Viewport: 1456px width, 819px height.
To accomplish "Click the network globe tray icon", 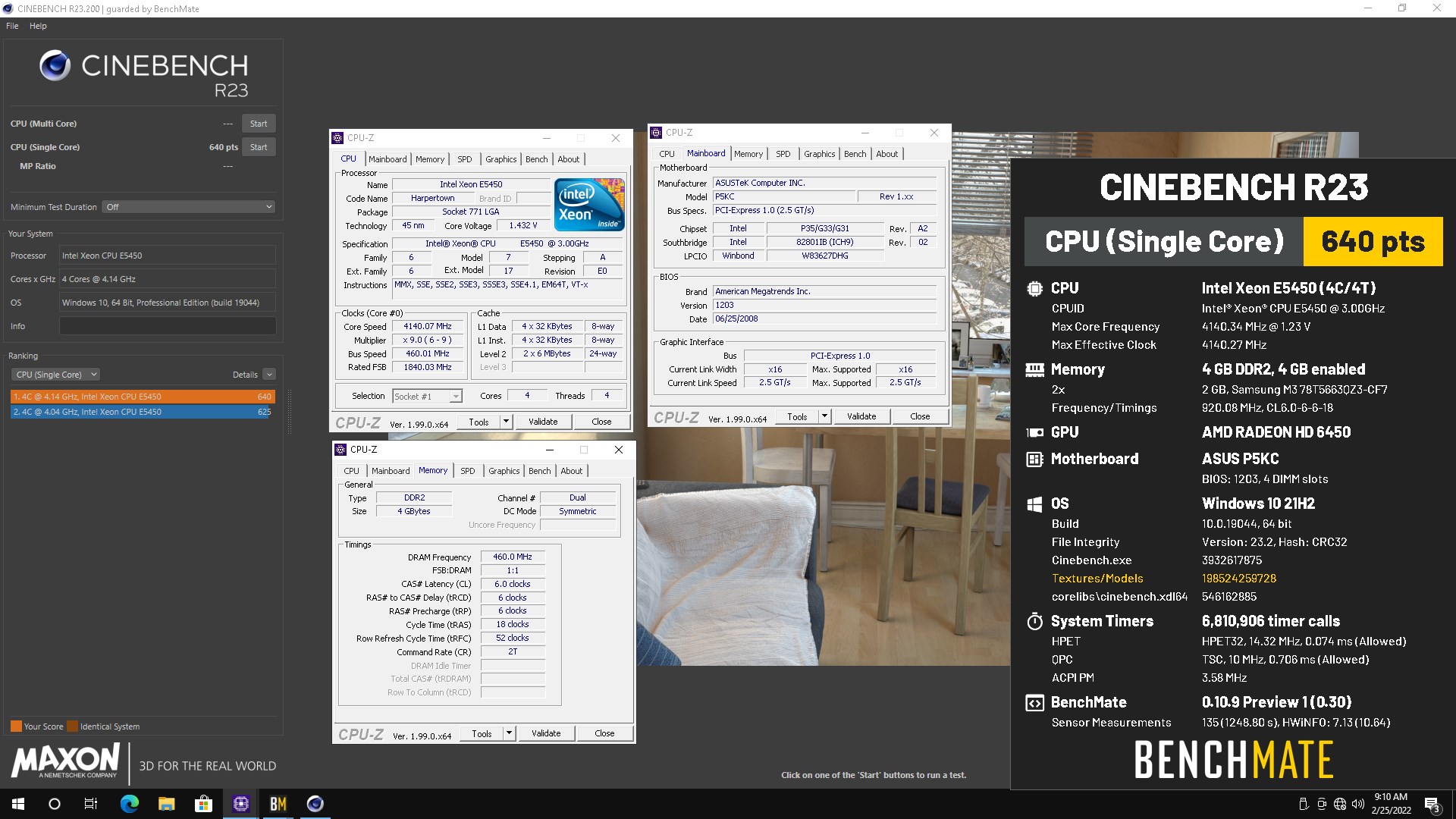I will 1340,804.
